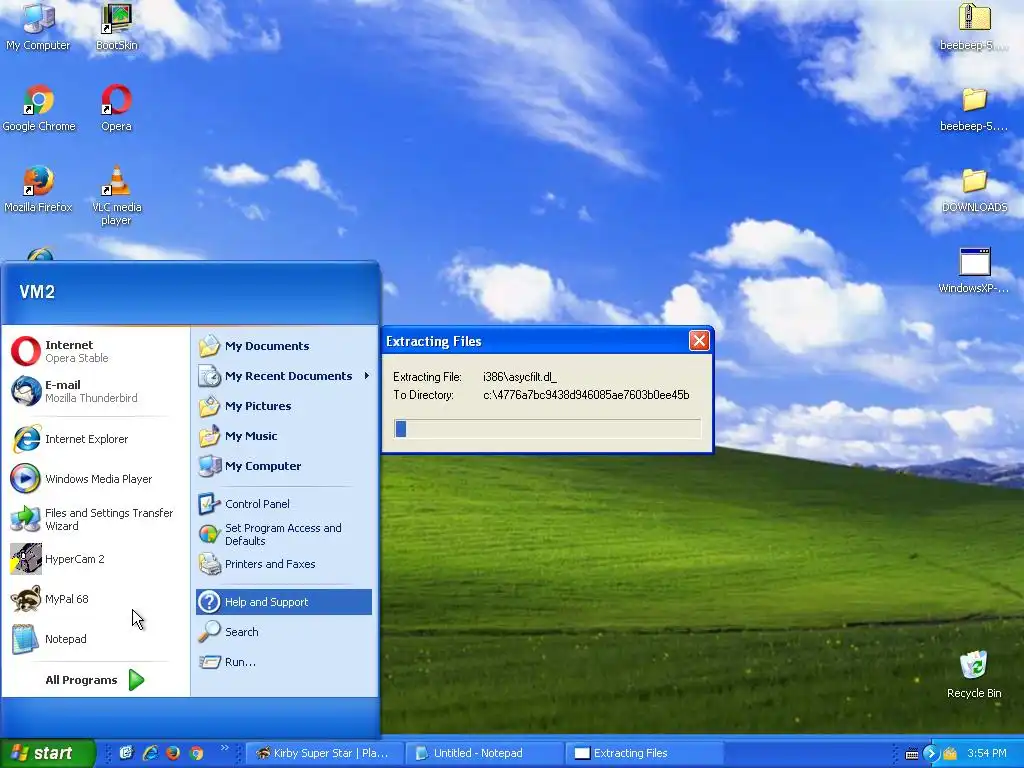Screen dimensions: 1024x768
Task: Switch to Extracting Files taskbar button
Action: tap(644, 753)
